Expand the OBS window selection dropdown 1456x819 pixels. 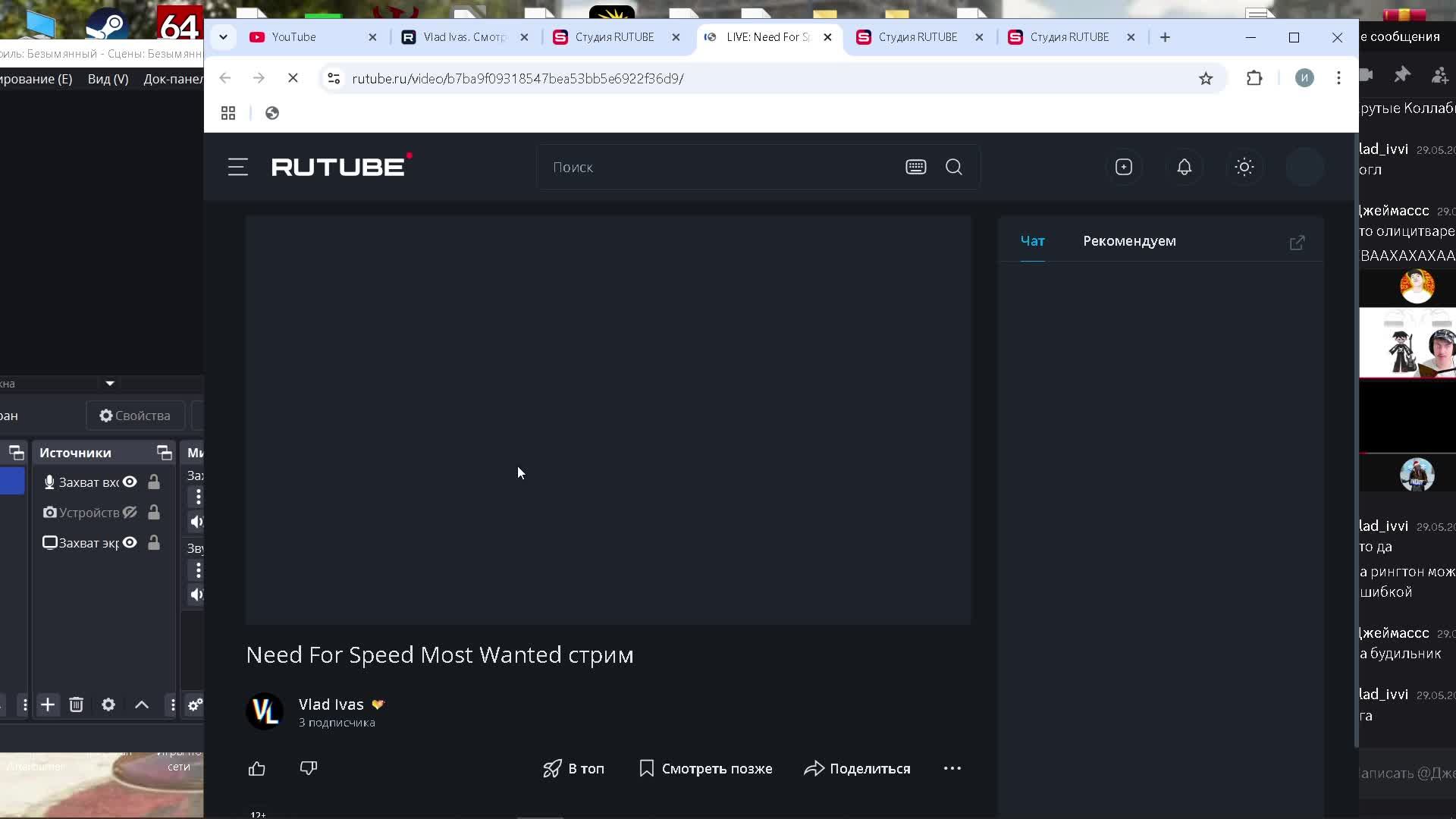110,384
